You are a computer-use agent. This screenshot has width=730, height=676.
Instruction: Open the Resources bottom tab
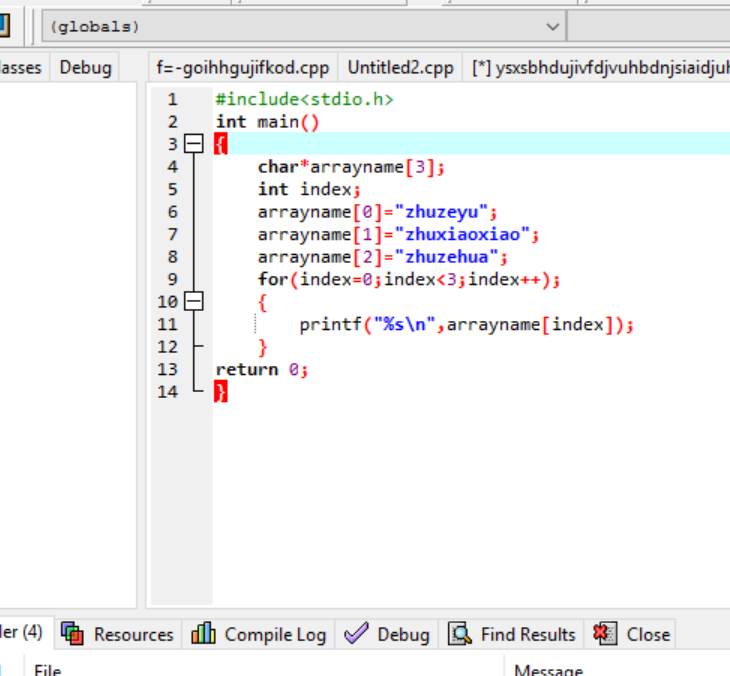118,634
